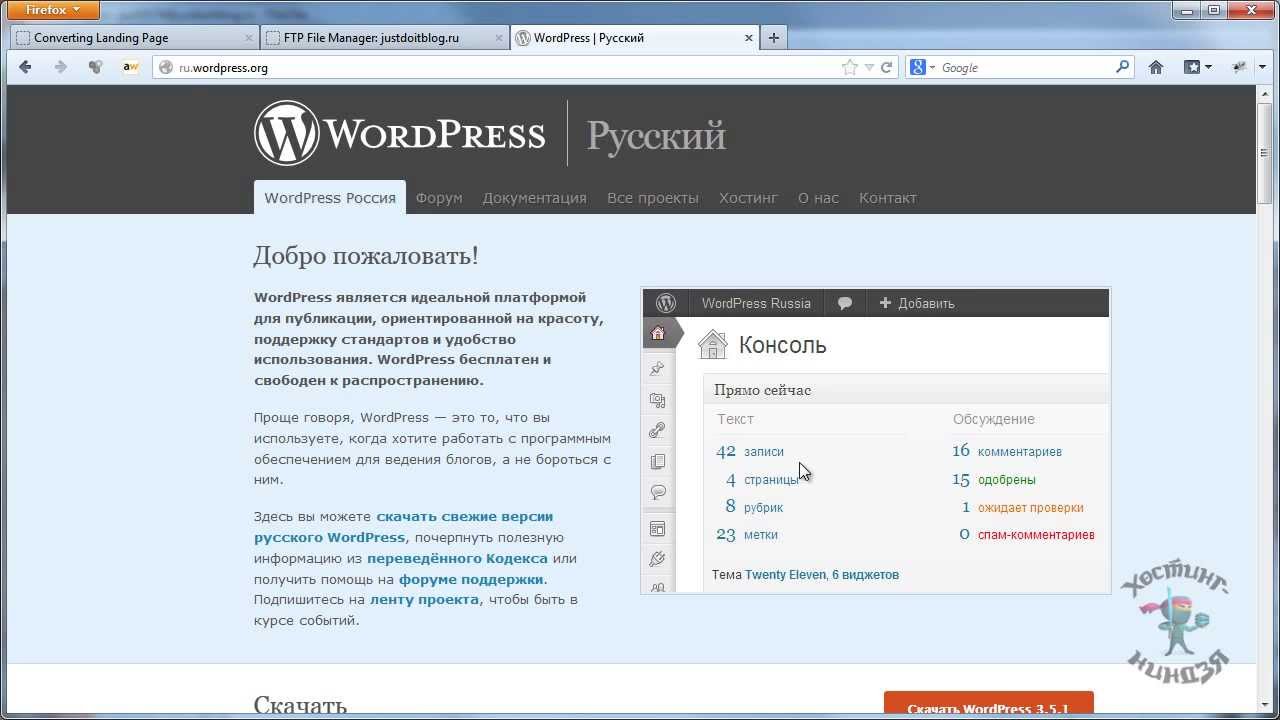Viewport: 1280px width, 720px height.
Task: Close the Converting Landing Page tab
Action: click(249, 38)
